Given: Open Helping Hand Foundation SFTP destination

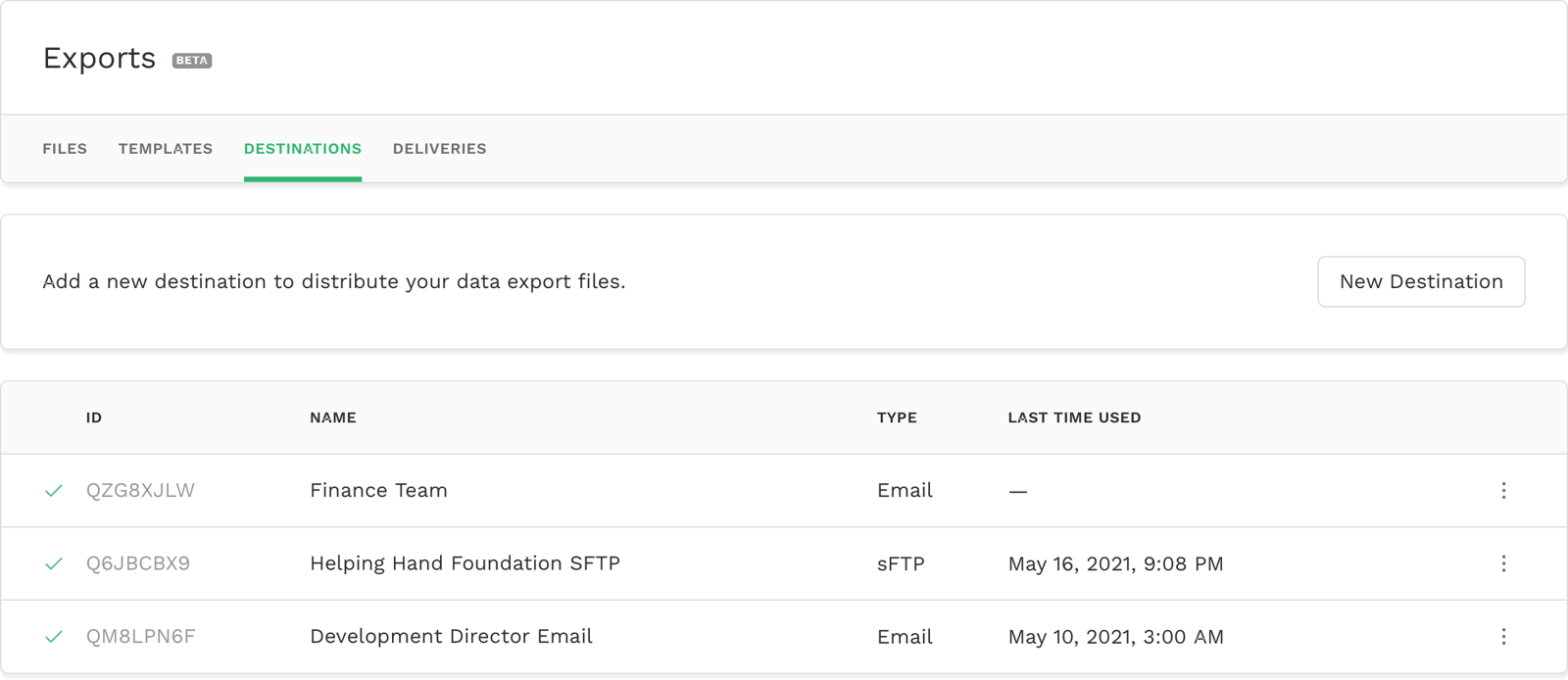Looking at the screenshot, I should [465, 563].
